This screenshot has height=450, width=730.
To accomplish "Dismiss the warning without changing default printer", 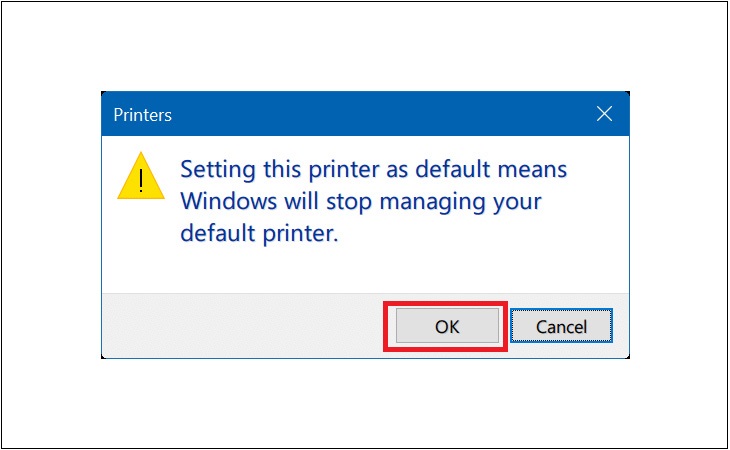I will 561,326.
